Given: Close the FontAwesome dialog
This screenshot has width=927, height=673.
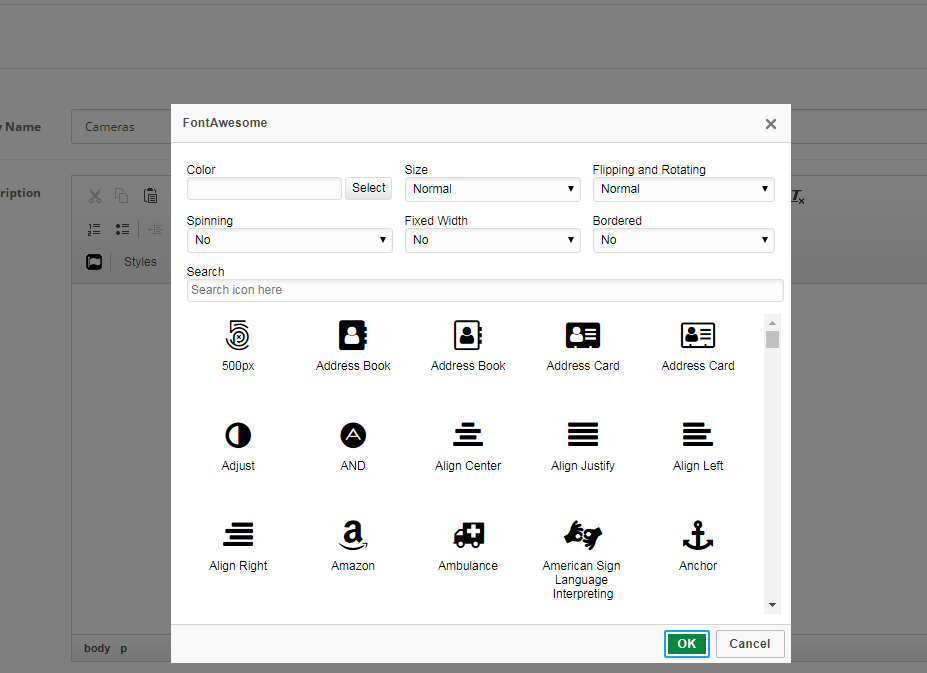Looking at the screenshot, I should click(x=770, y=124).
